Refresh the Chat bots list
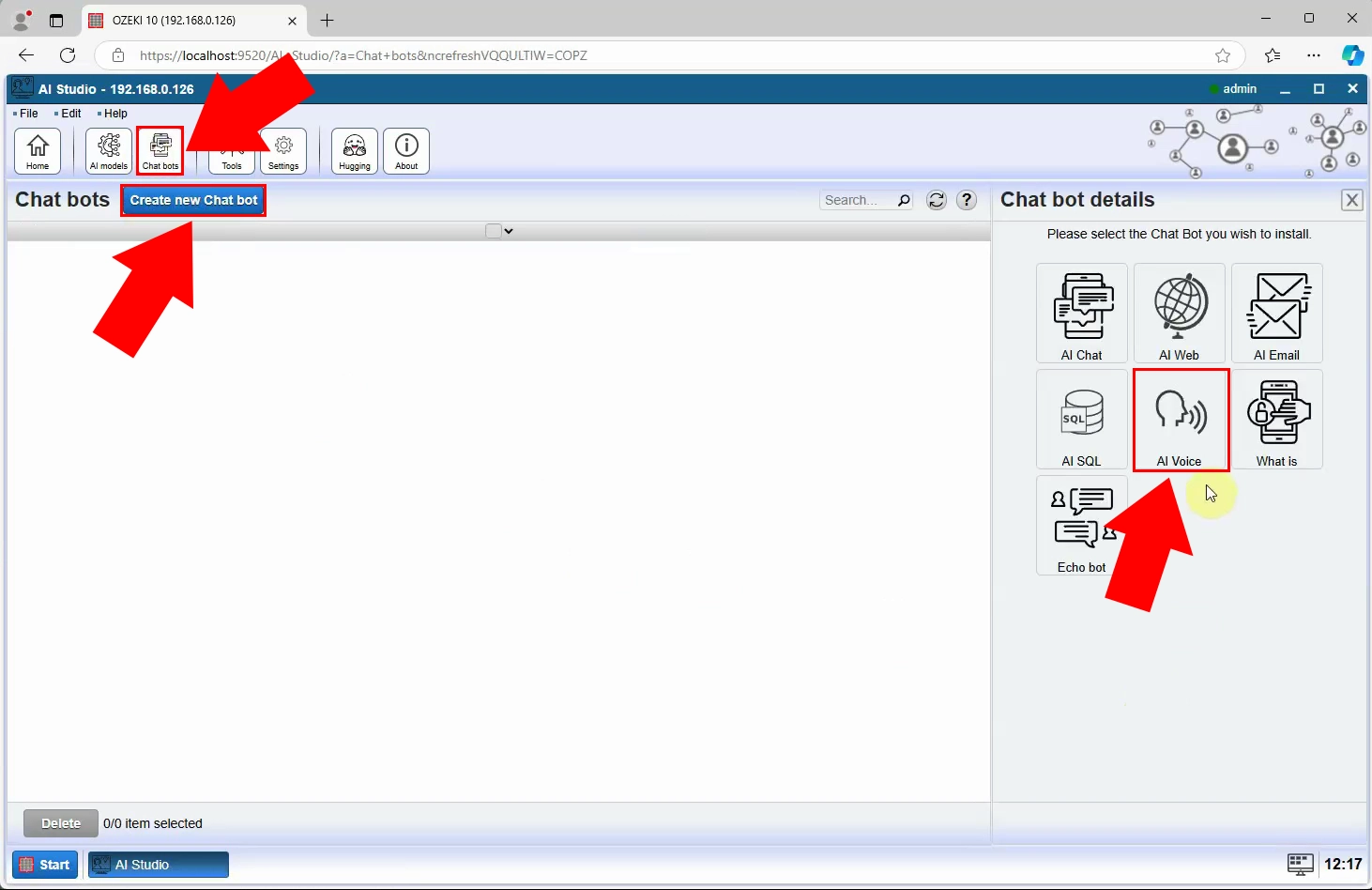Image resolution: width=1372 pixels, height=890 pixels. click(x=937, y=200)
